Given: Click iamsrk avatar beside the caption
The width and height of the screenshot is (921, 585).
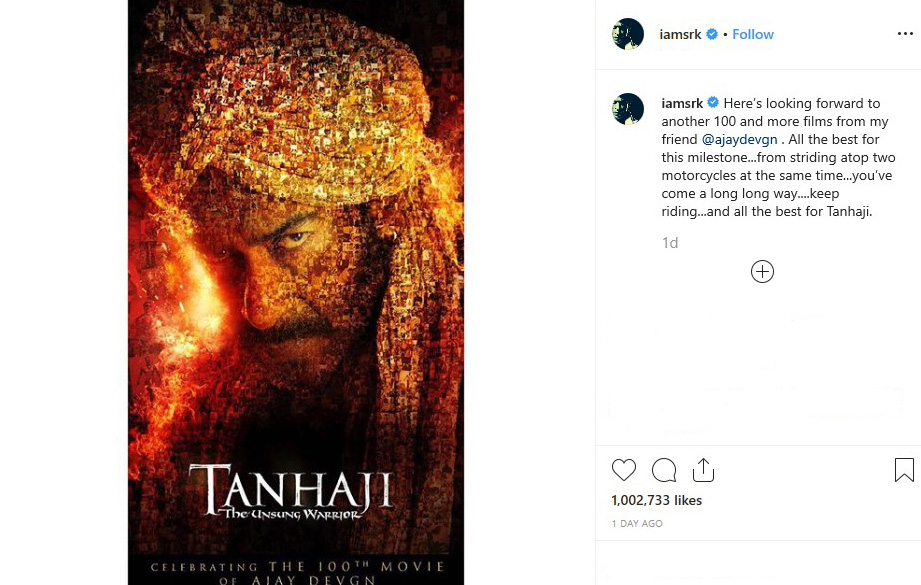Looking at the screenshot, I should (628, 109).
